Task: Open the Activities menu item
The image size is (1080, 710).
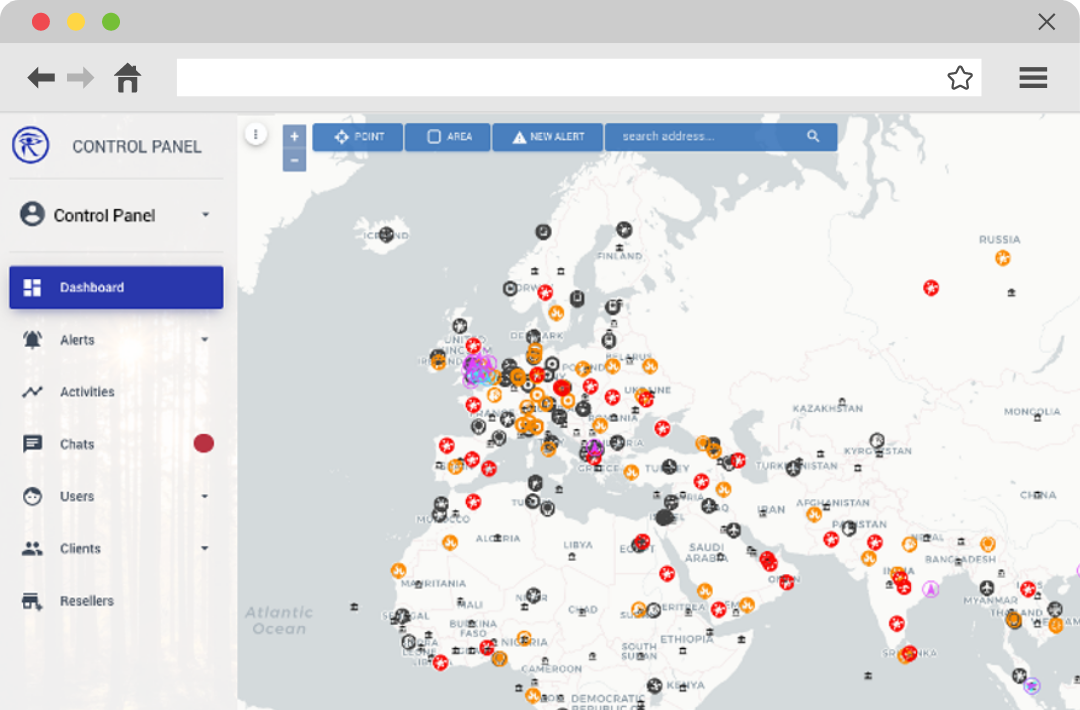Action: 87,392
